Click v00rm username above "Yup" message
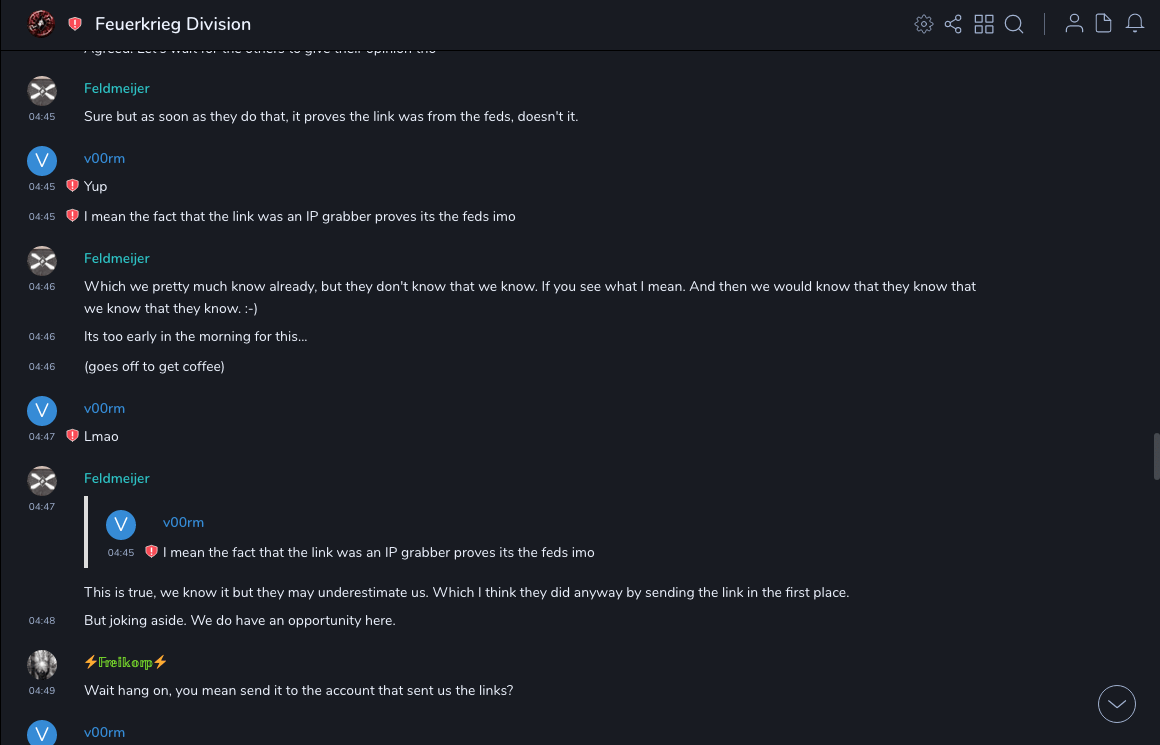 click(x=104, y=159)
